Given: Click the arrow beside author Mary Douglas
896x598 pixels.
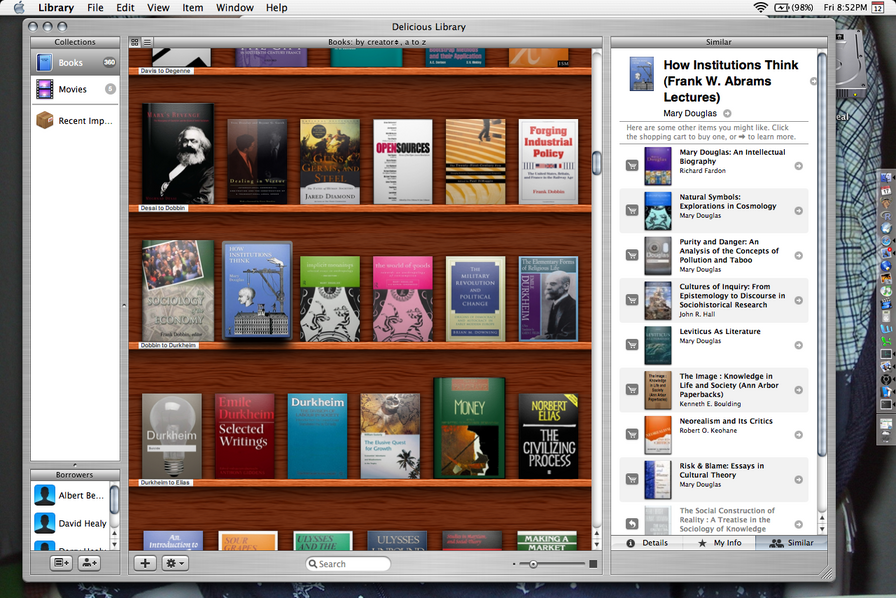Looking at the screenshot, I should tap(727, 114).
